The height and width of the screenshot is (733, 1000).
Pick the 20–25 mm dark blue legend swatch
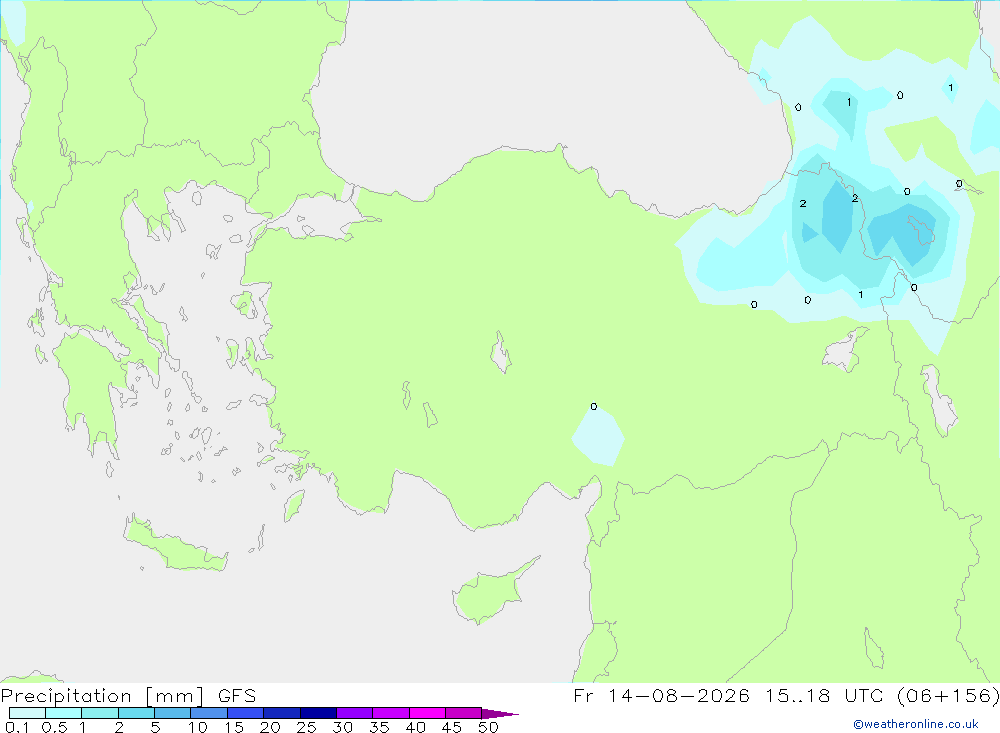click(282, 713)
